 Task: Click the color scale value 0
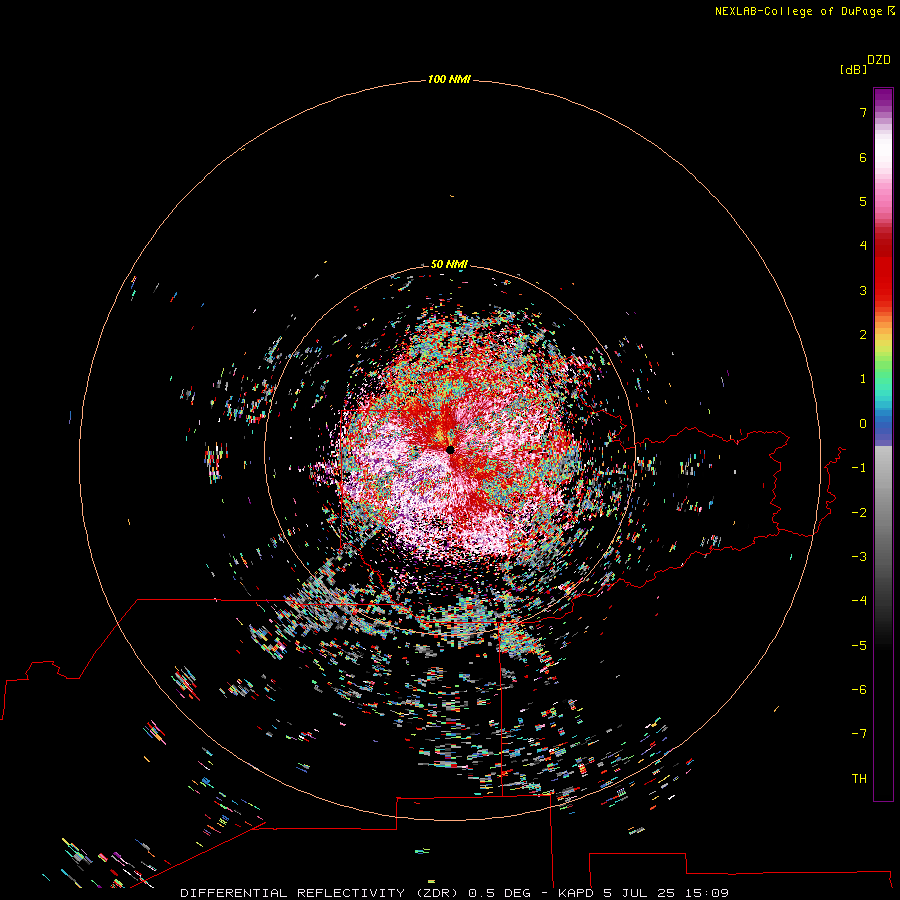click(863, 424)
